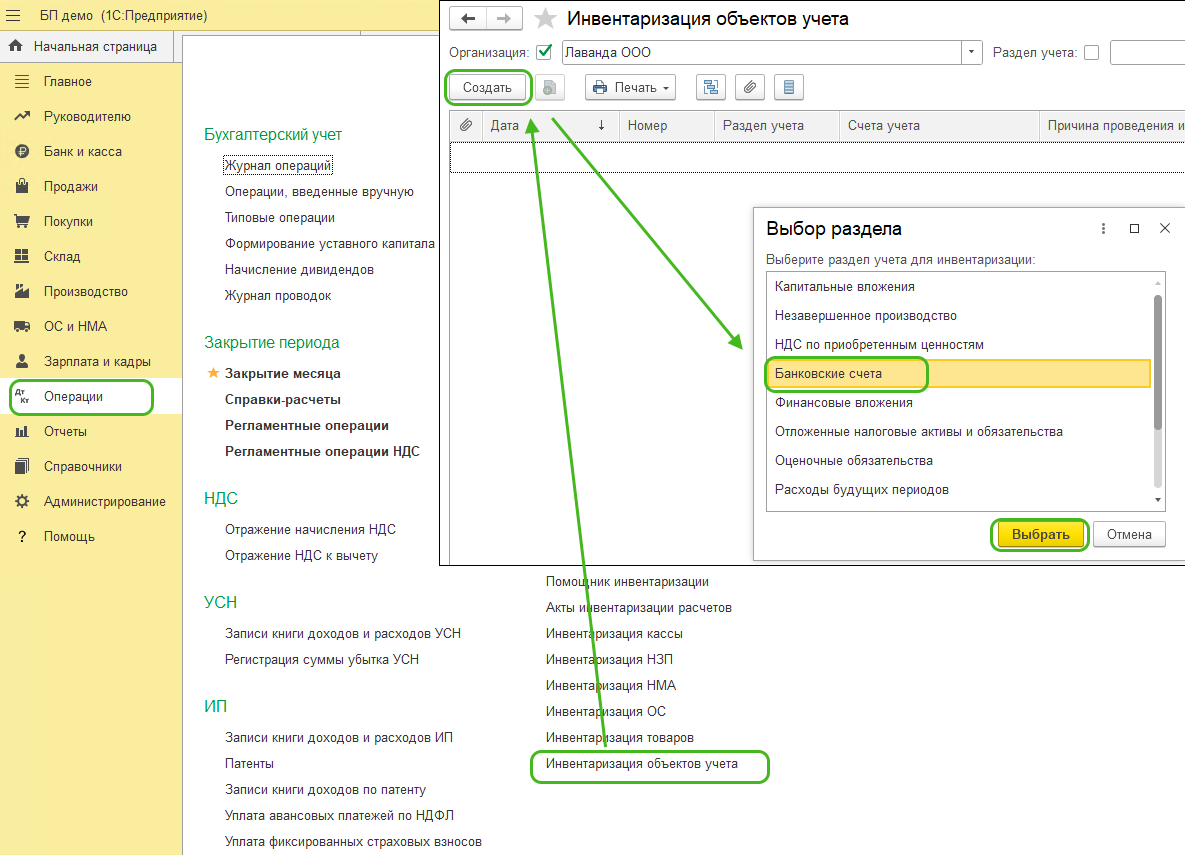Open the Администрирование section
Viewport: 1185px width, 855px height.
click(x=104, y=501)
